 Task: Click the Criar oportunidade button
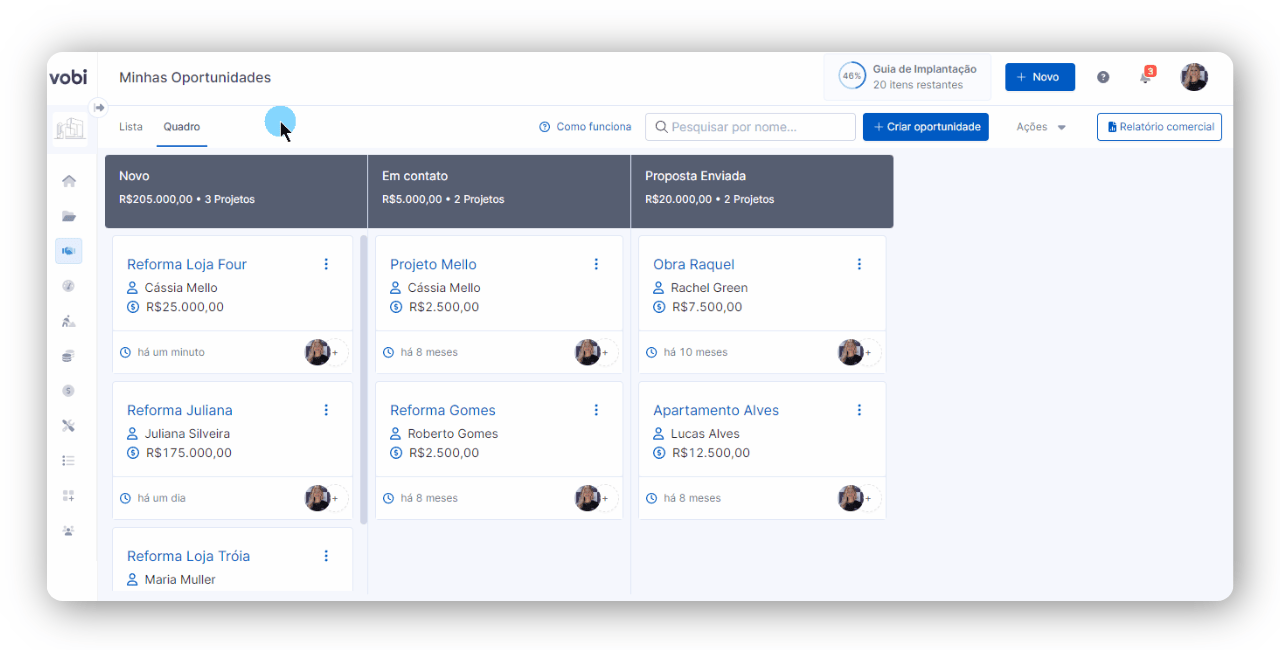[x=925, y=127]
